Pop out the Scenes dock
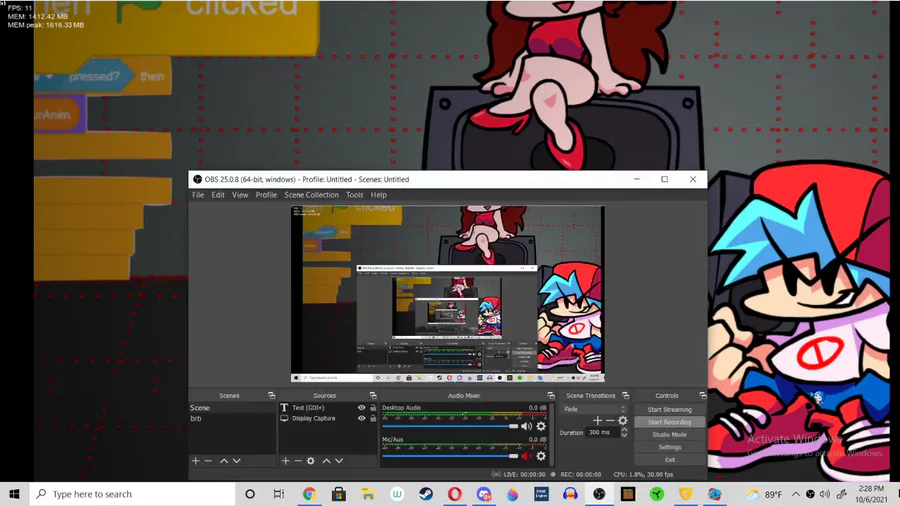The width and height of the screenshot is (900, 506). tap(271, 395)
